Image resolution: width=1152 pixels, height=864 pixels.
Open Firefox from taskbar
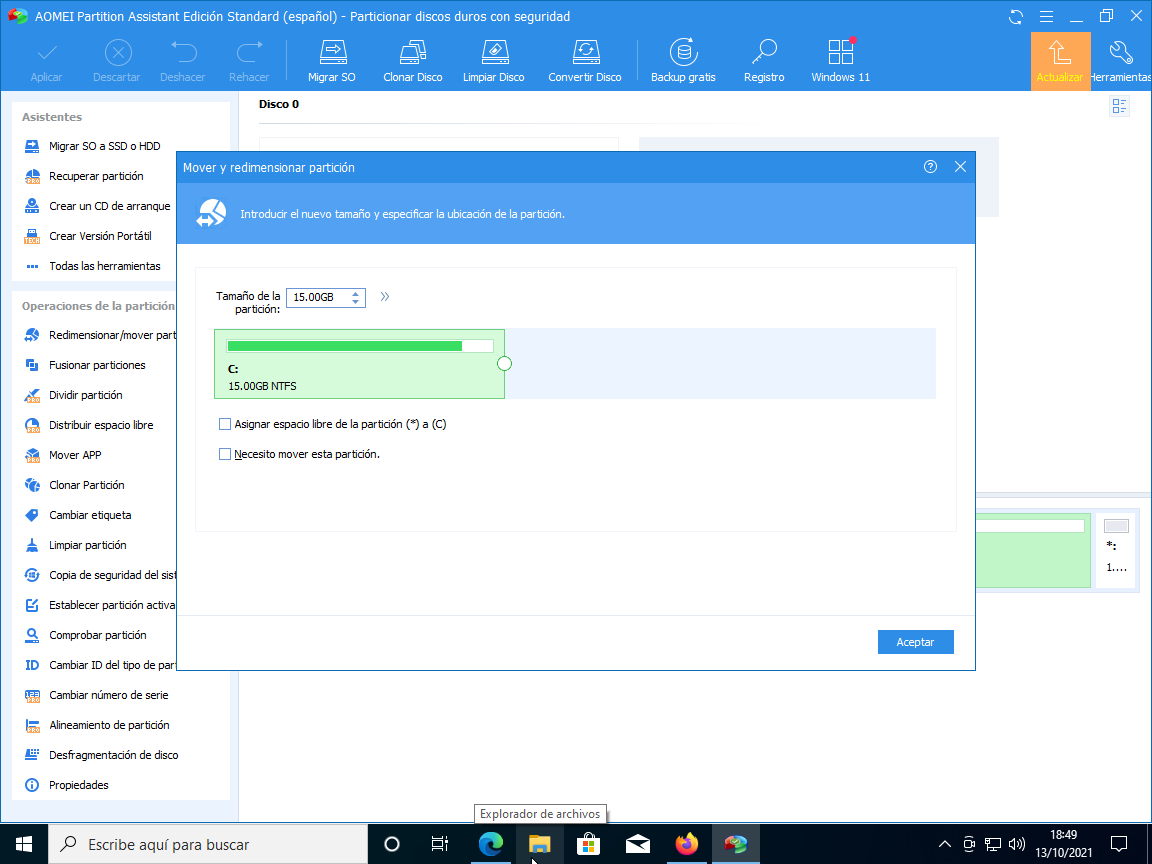687,844
